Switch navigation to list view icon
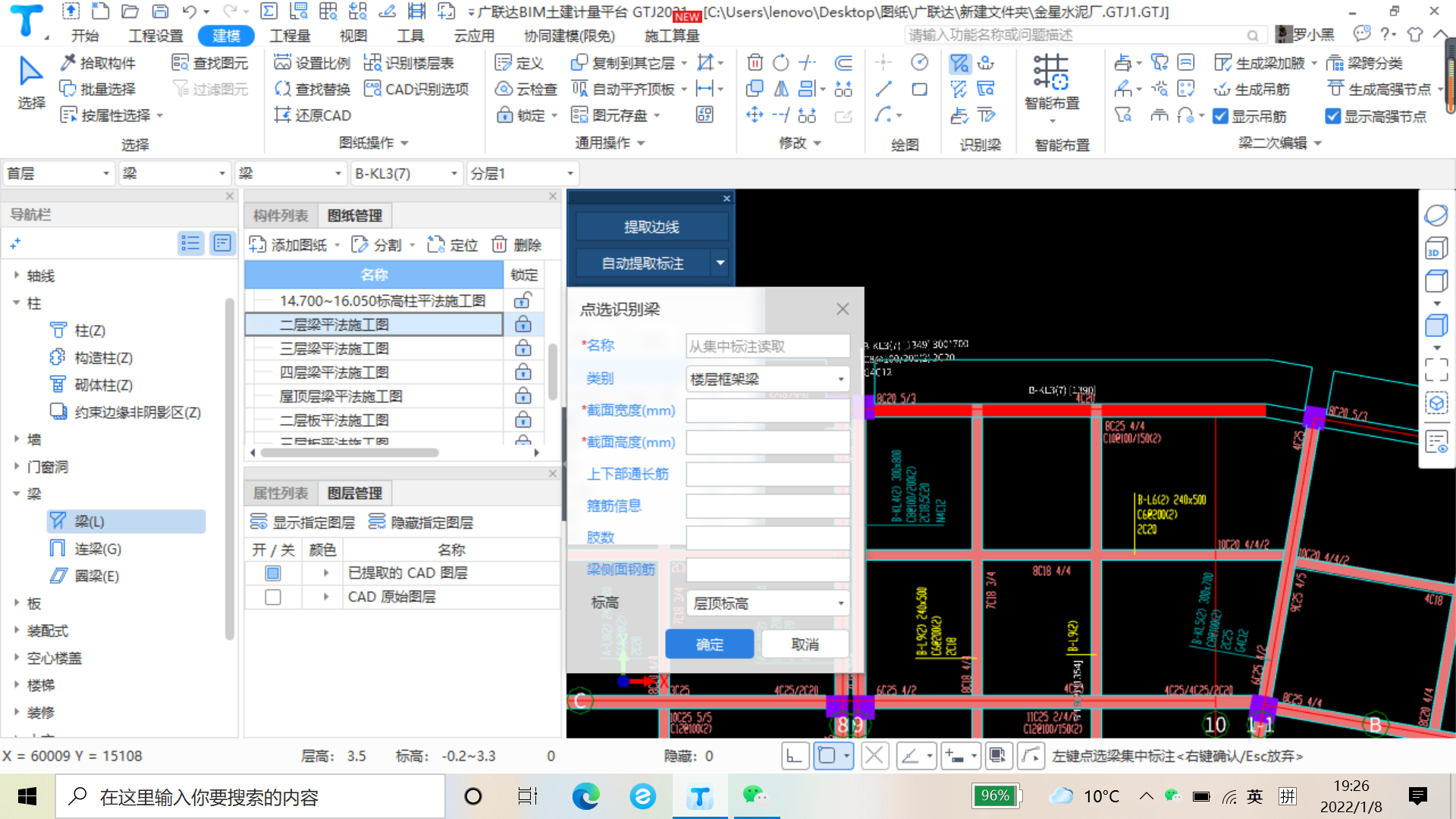Image resolution: width=1456 pixels, height=819 pixels. pos(190,243)
